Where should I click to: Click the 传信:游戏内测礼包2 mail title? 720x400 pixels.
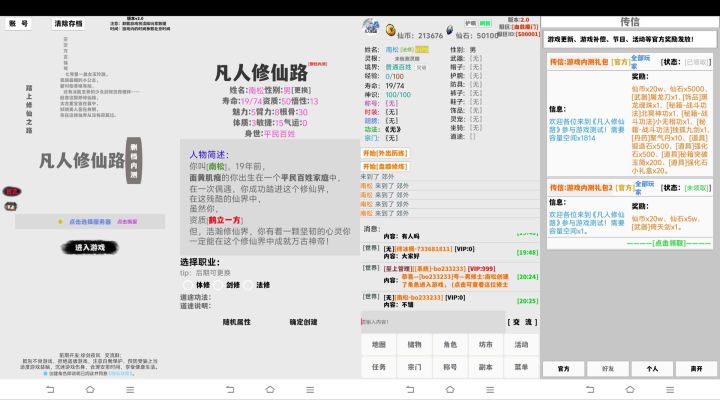click(581, 188)
